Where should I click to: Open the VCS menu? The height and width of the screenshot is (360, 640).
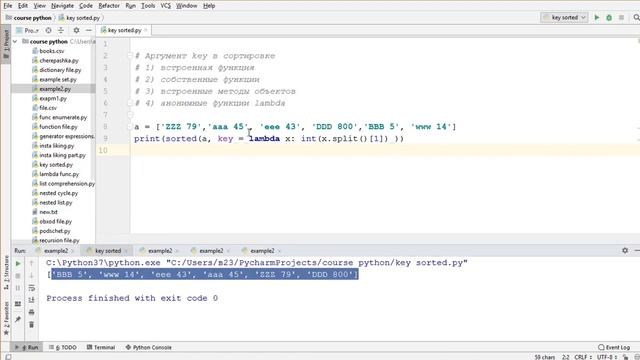coord(165,6)
